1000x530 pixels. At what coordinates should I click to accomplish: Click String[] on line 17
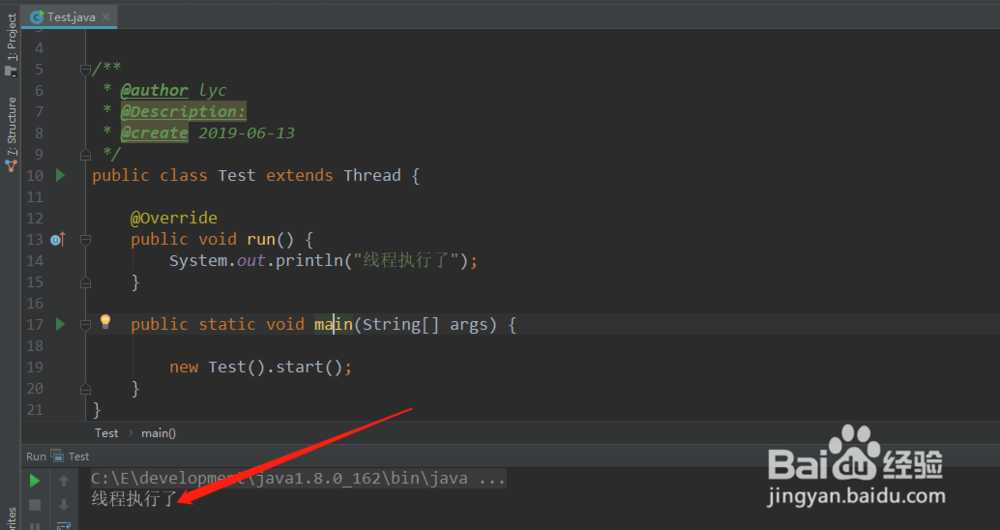click(x=401, y=325)
